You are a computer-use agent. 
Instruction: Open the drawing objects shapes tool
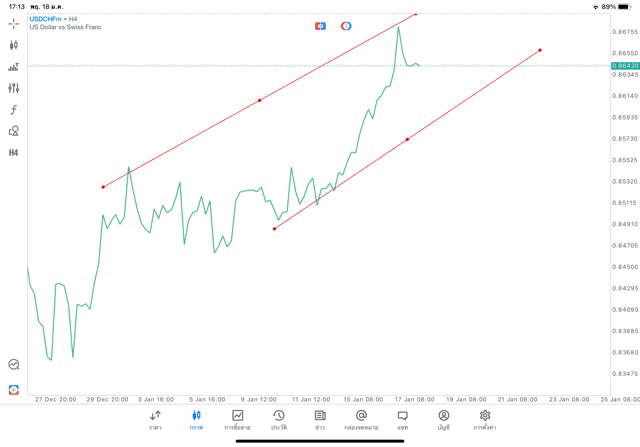coord(13,131)
